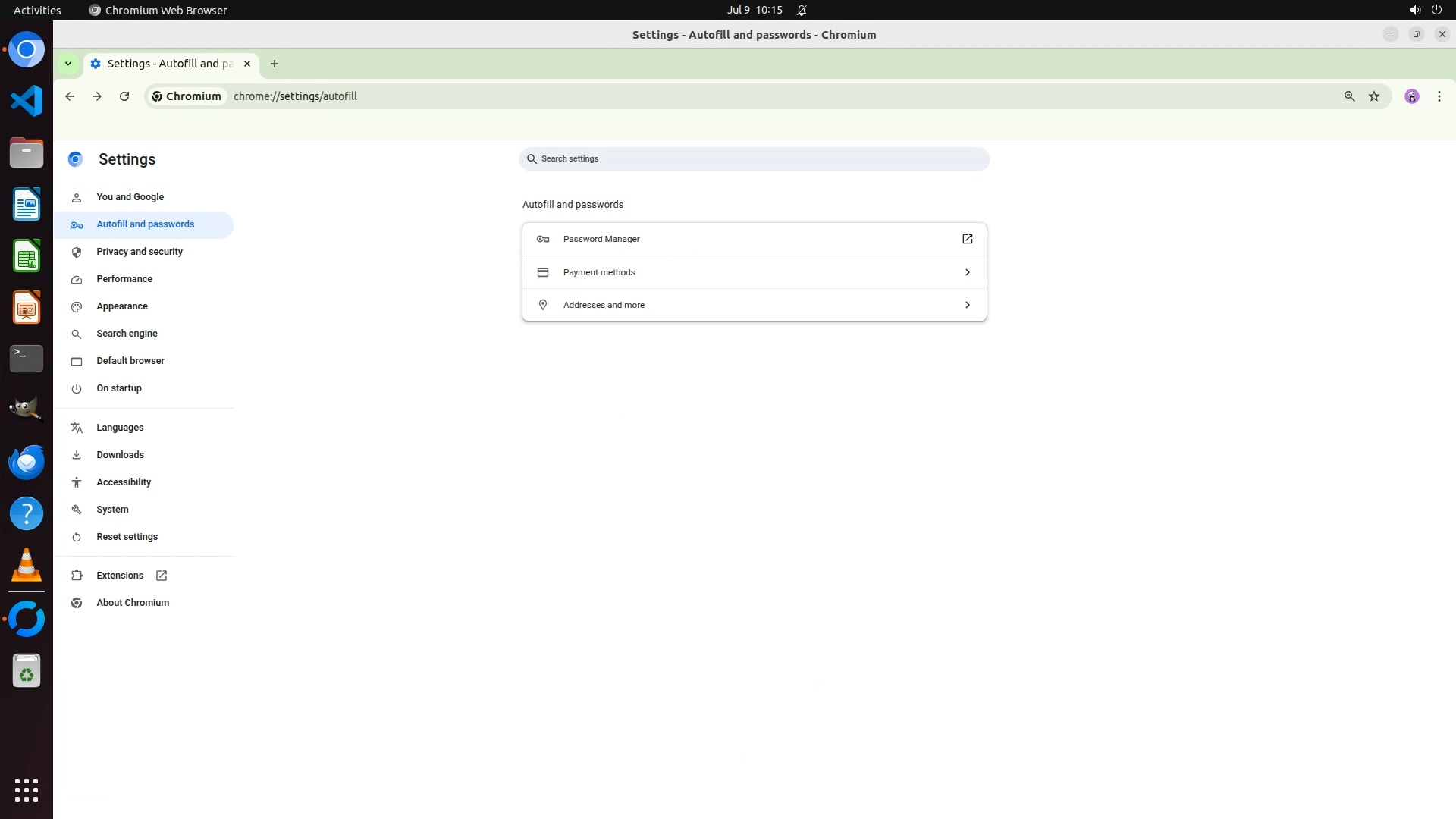This screenshot has height=819, width=1456.
Task: Expand Payment methods chevron
Action: tap(967, 272)
